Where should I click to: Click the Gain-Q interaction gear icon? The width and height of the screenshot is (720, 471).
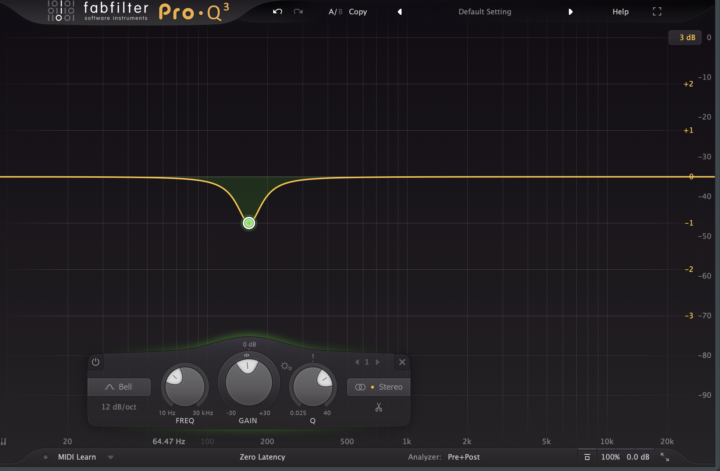point(286,366)
